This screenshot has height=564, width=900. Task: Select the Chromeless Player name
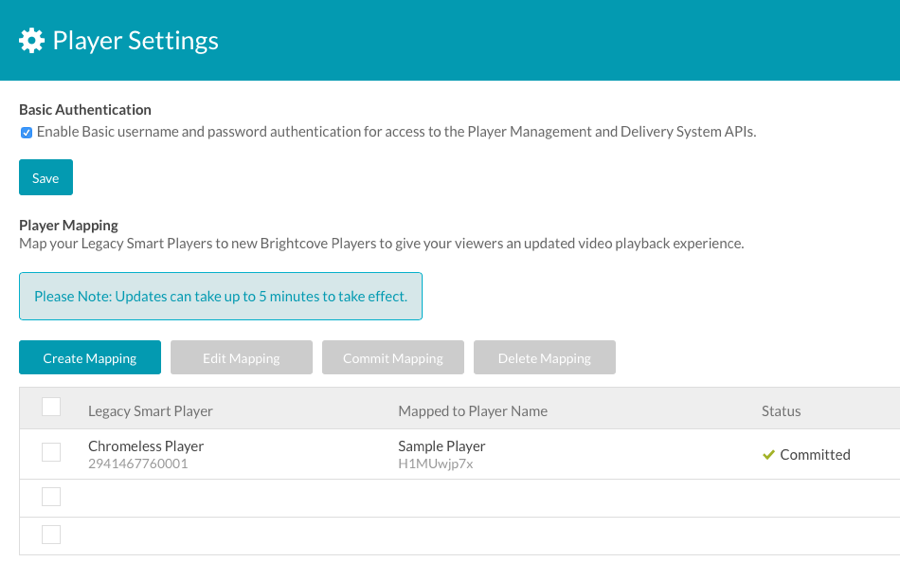[x=146, y=446]
